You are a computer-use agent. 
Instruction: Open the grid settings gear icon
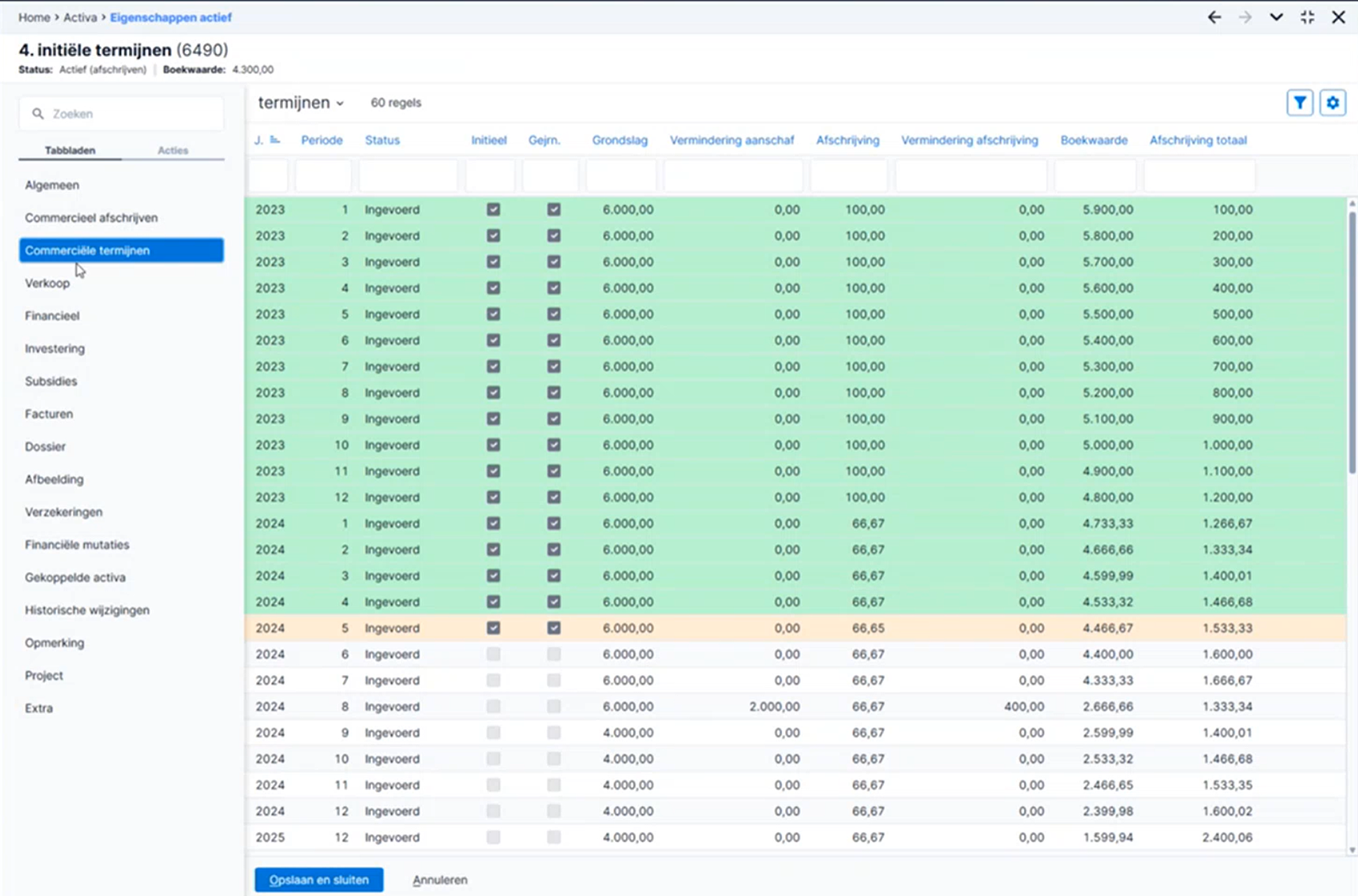point(1332,103)
